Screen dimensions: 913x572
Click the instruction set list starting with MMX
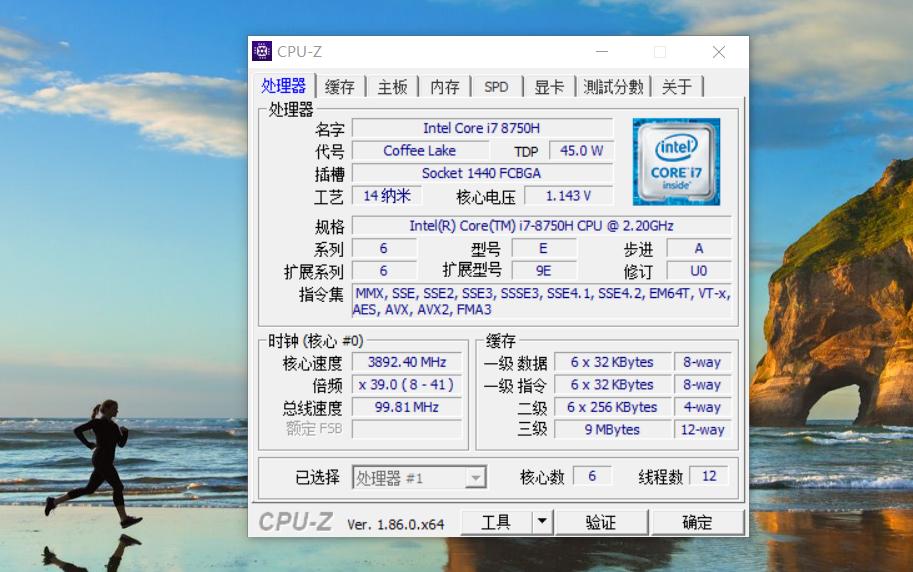(542, 301)
